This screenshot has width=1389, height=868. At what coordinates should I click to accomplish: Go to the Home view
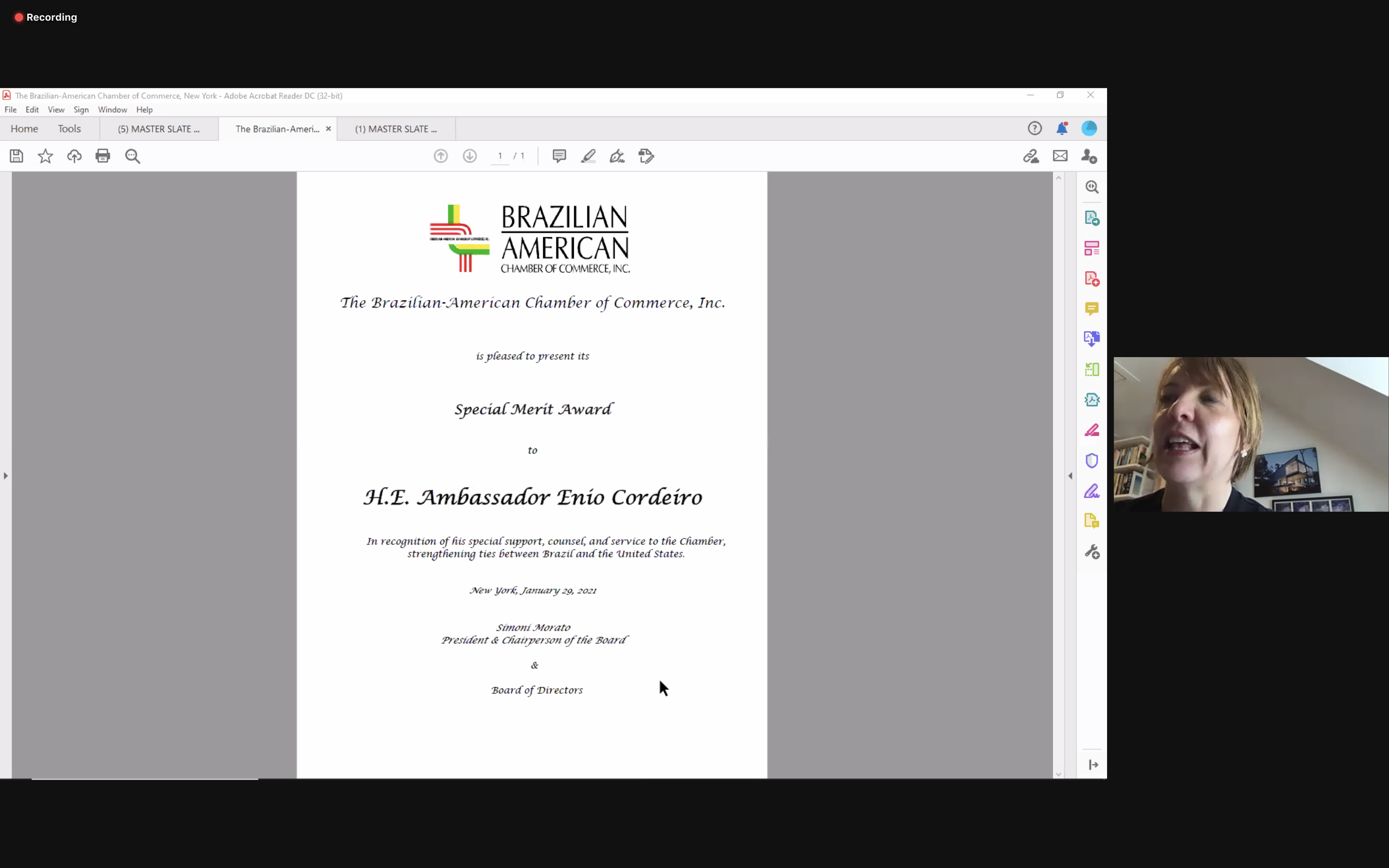coord(24,129)
